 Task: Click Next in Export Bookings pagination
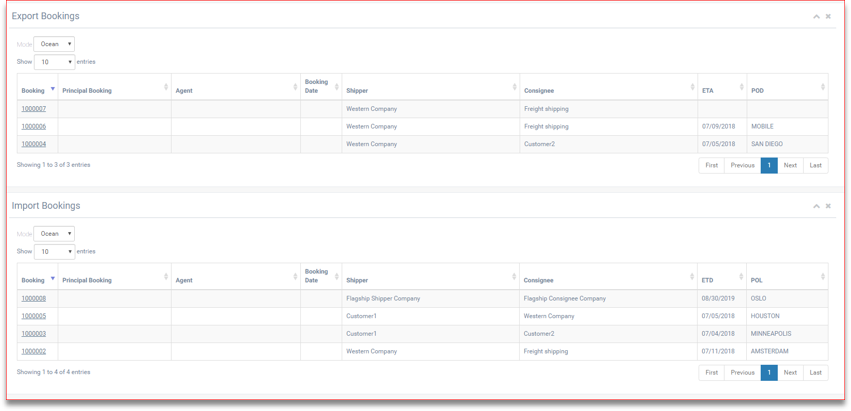click(x=790, y=166)
